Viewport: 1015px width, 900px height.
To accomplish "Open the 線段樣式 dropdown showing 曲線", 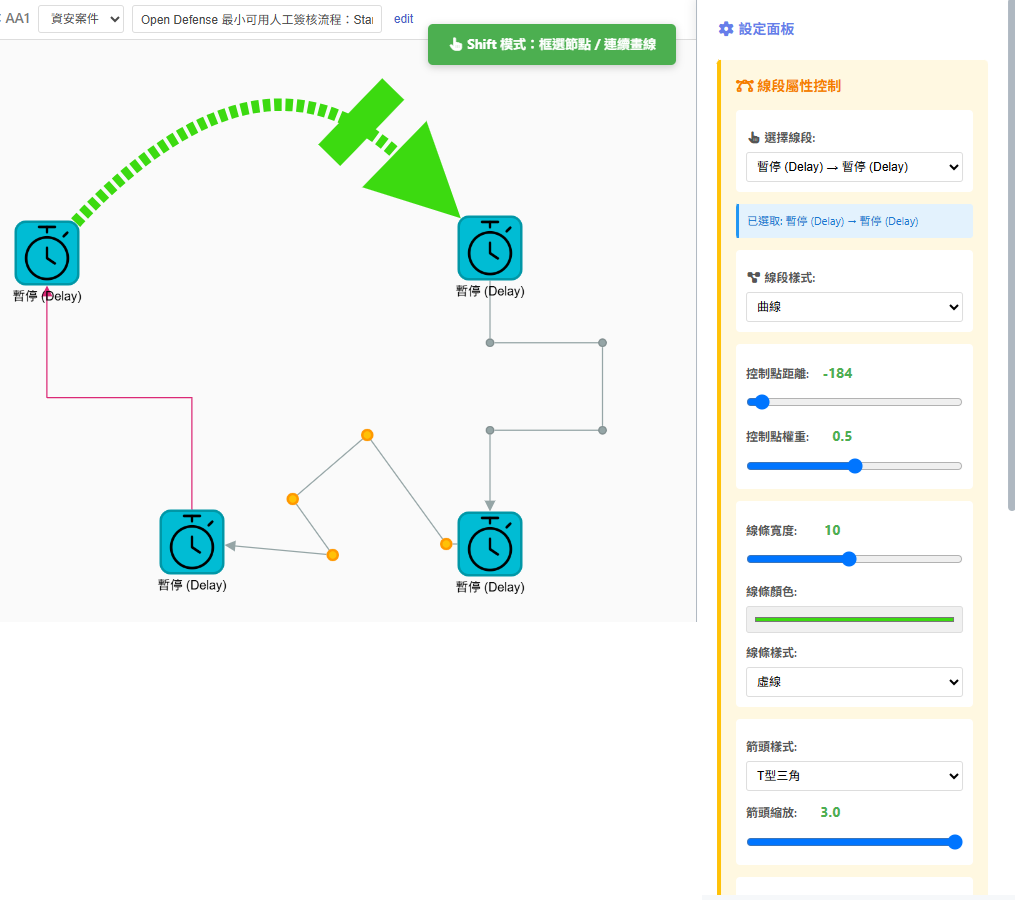I will tap(854, 307).
